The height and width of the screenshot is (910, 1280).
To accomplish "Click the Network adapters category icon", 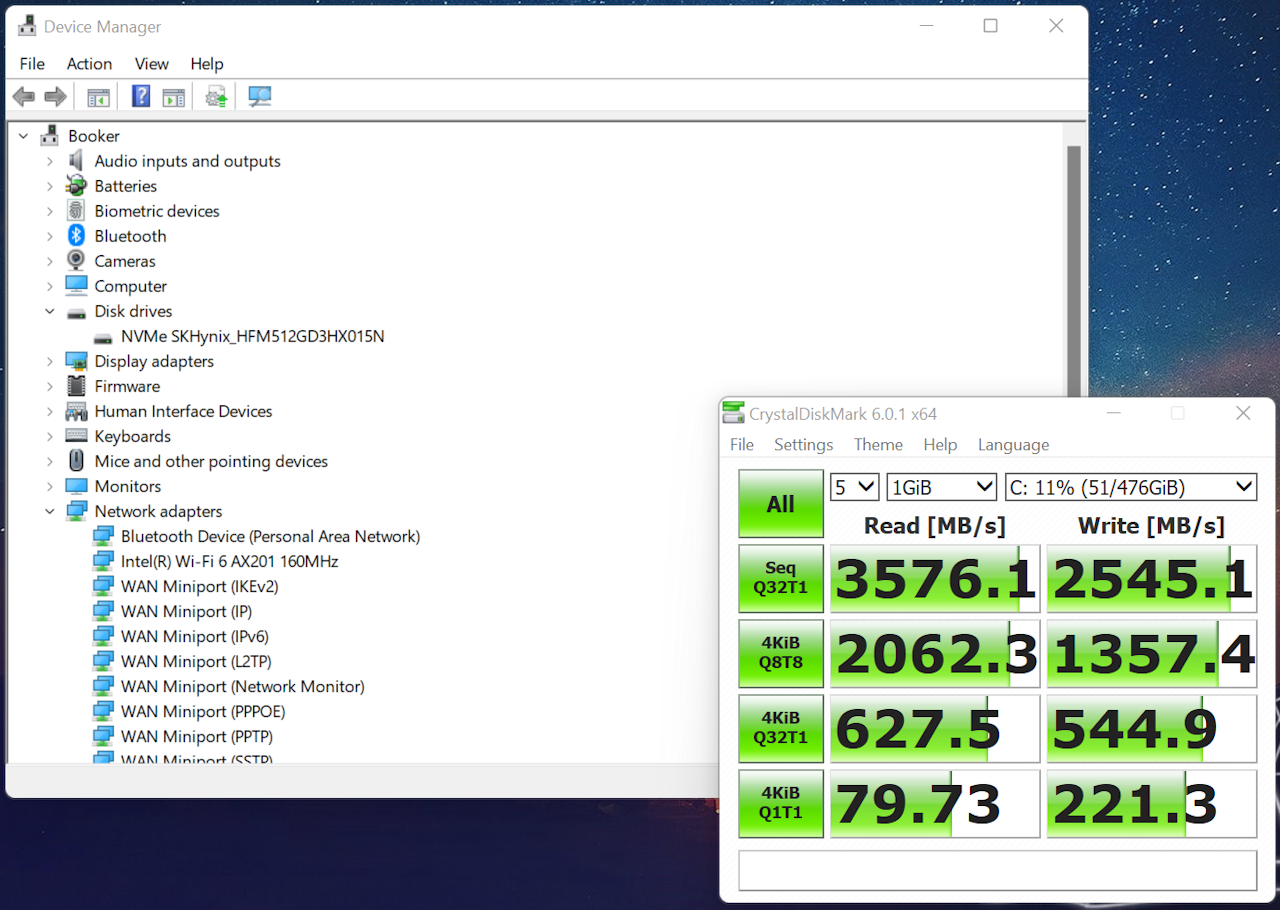I will coord(76,511).
